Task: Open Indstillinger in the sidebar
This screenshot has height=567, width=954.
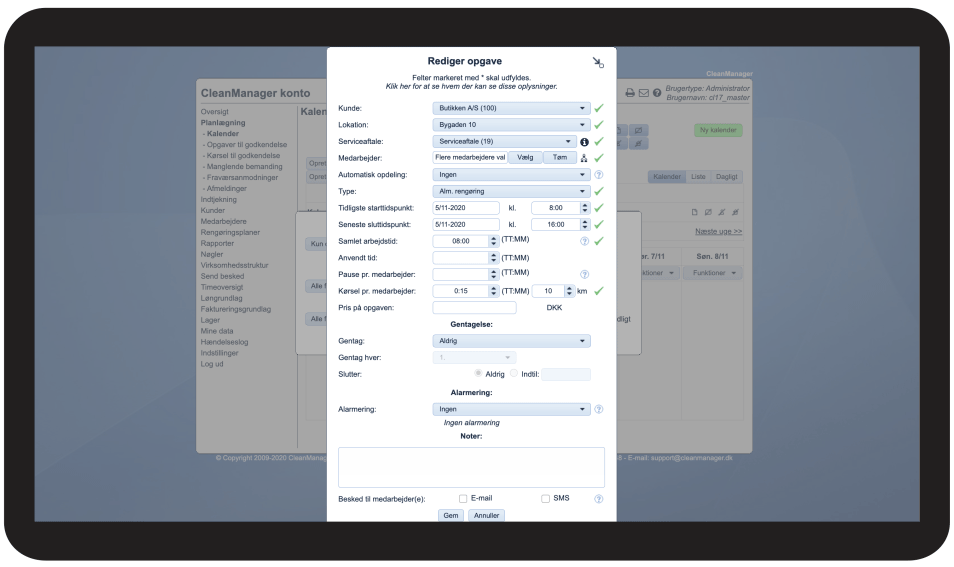Action: point(220,353)
